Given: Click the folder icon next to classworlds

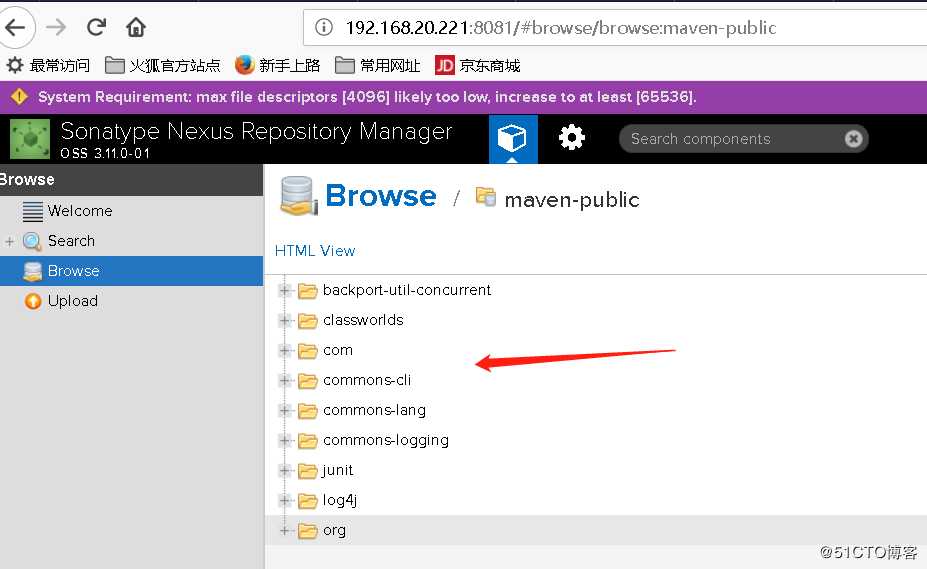Looking at the screenshot, I should click(x=307, y=321).
